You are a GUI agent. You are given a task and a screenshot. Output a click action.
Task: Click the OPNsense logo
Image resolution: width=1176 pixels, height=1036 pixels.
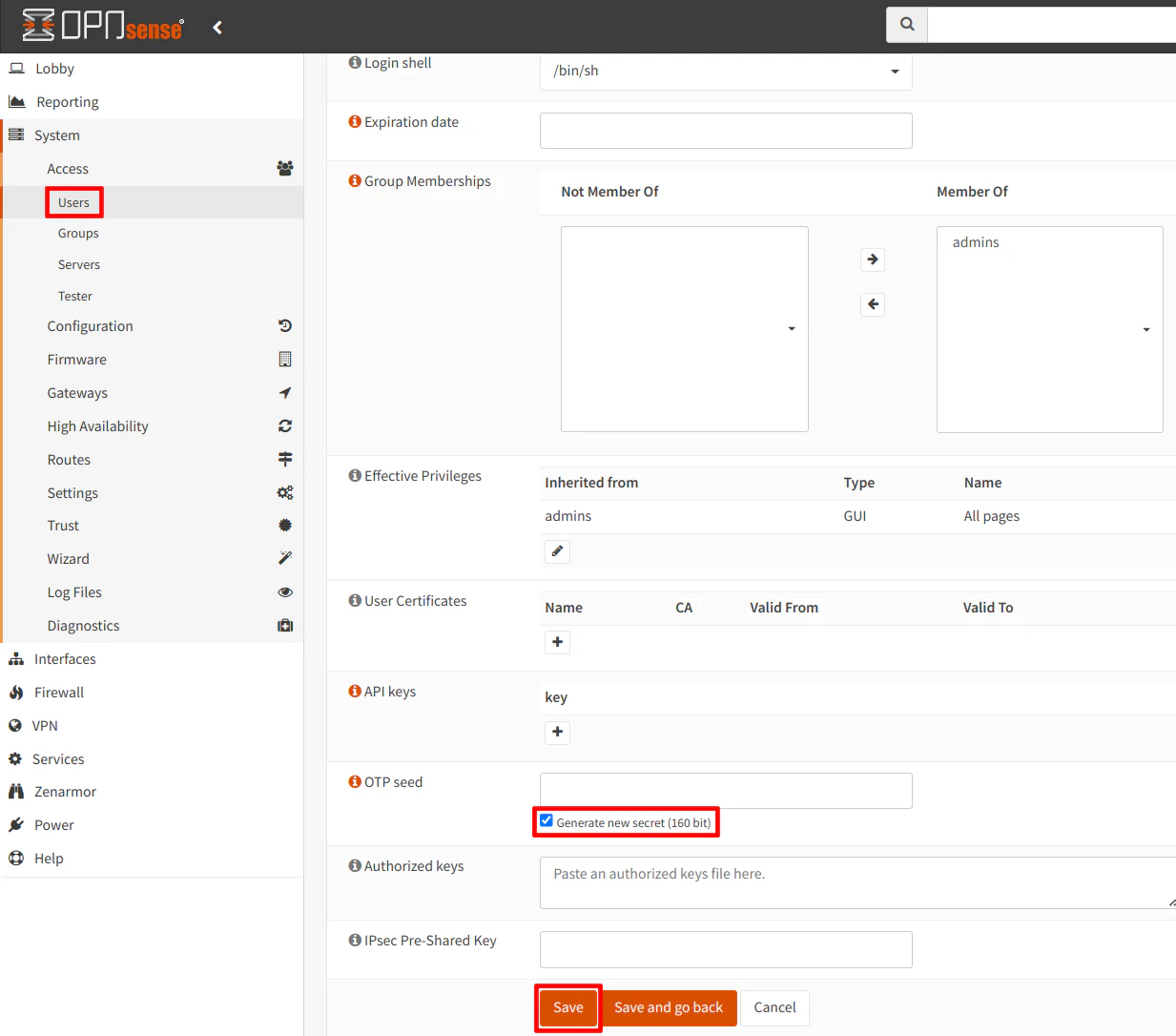coord(103,26)
